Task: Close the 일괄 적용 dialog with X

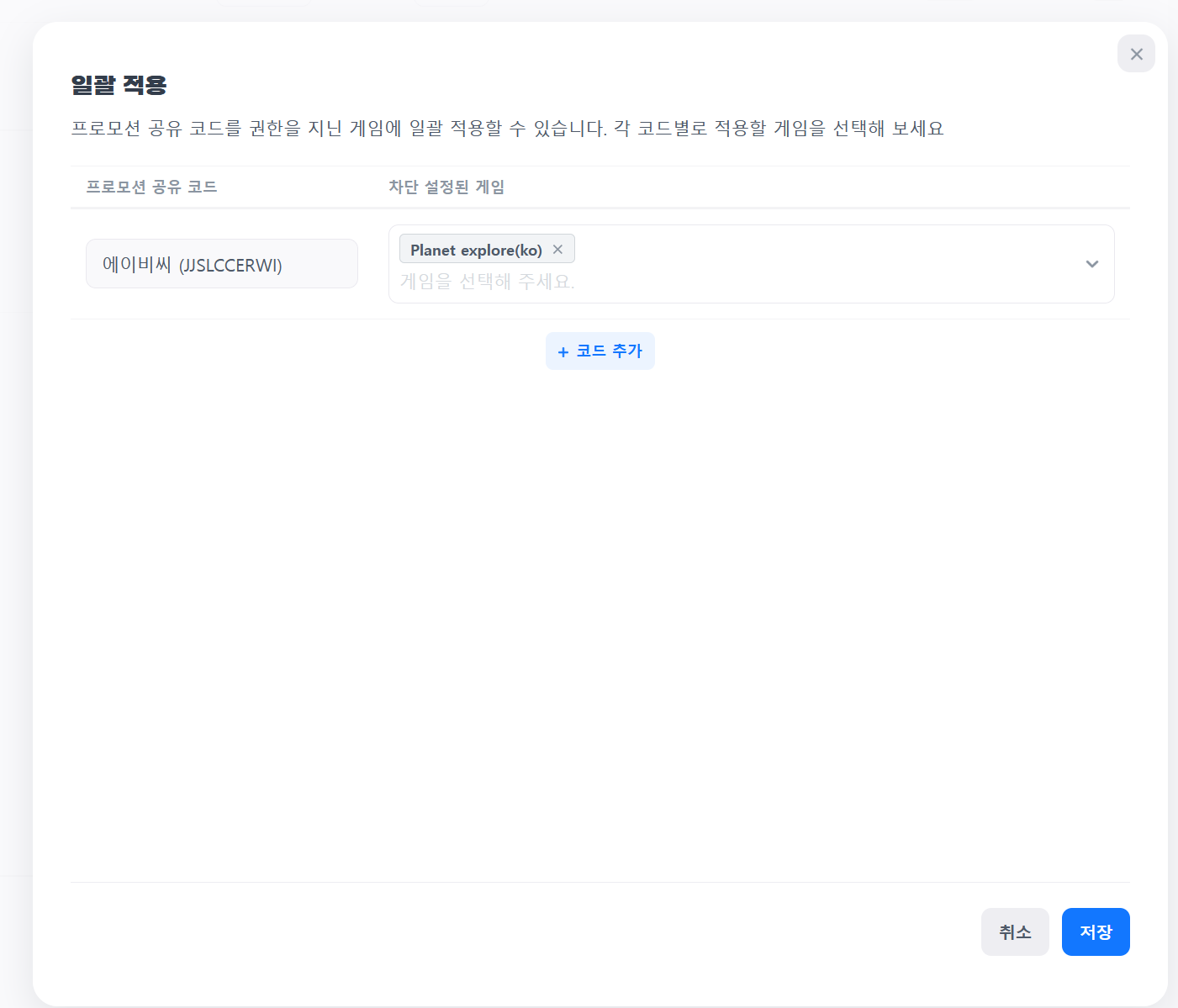Action: (x=1136, y=54)
